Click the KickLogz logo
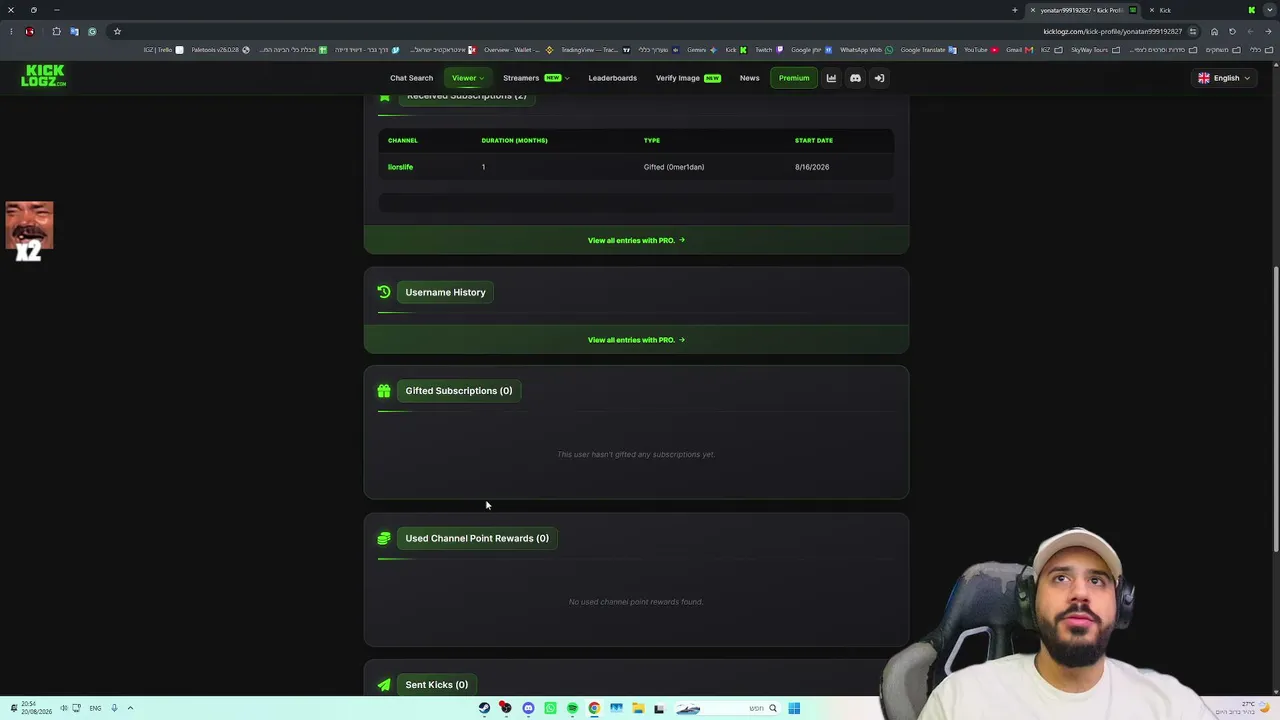Image resolution: width=1280 pixels, height=720 pixels. (43, 76)
